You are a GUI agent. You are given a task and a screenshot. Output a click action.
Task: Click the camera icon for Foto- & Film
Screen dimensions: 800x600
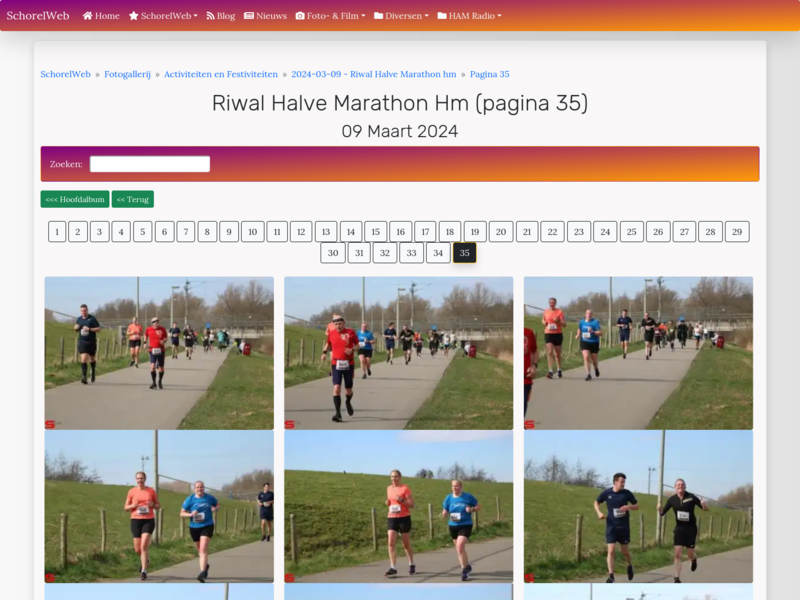[x=300, y=16]
